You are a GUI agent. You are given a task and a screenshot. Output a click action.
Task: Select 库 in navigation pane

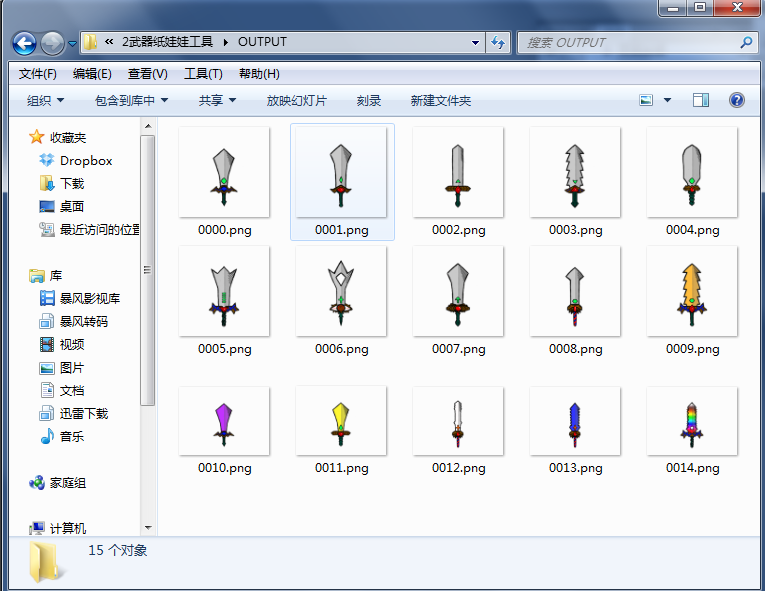56,276
